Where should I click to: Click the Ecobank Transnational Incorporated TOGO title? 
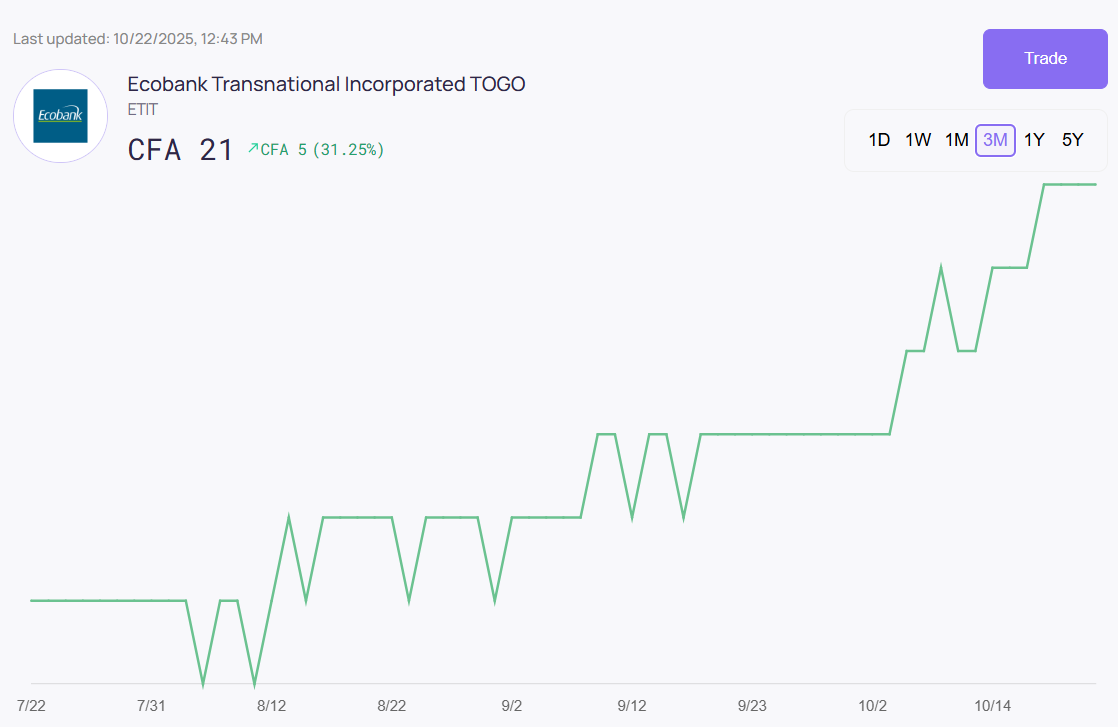pos(326,84)
